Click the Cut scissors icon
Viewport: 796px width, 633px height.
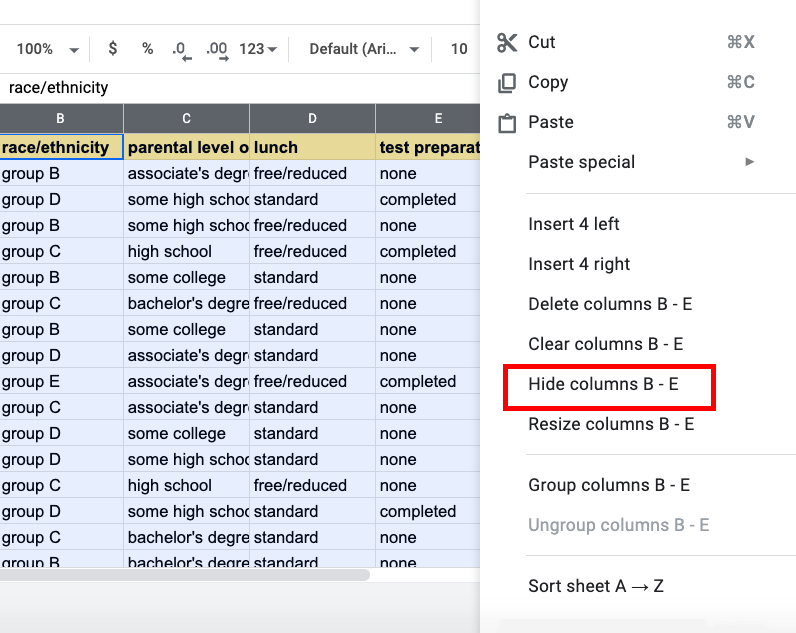(507, 43)
